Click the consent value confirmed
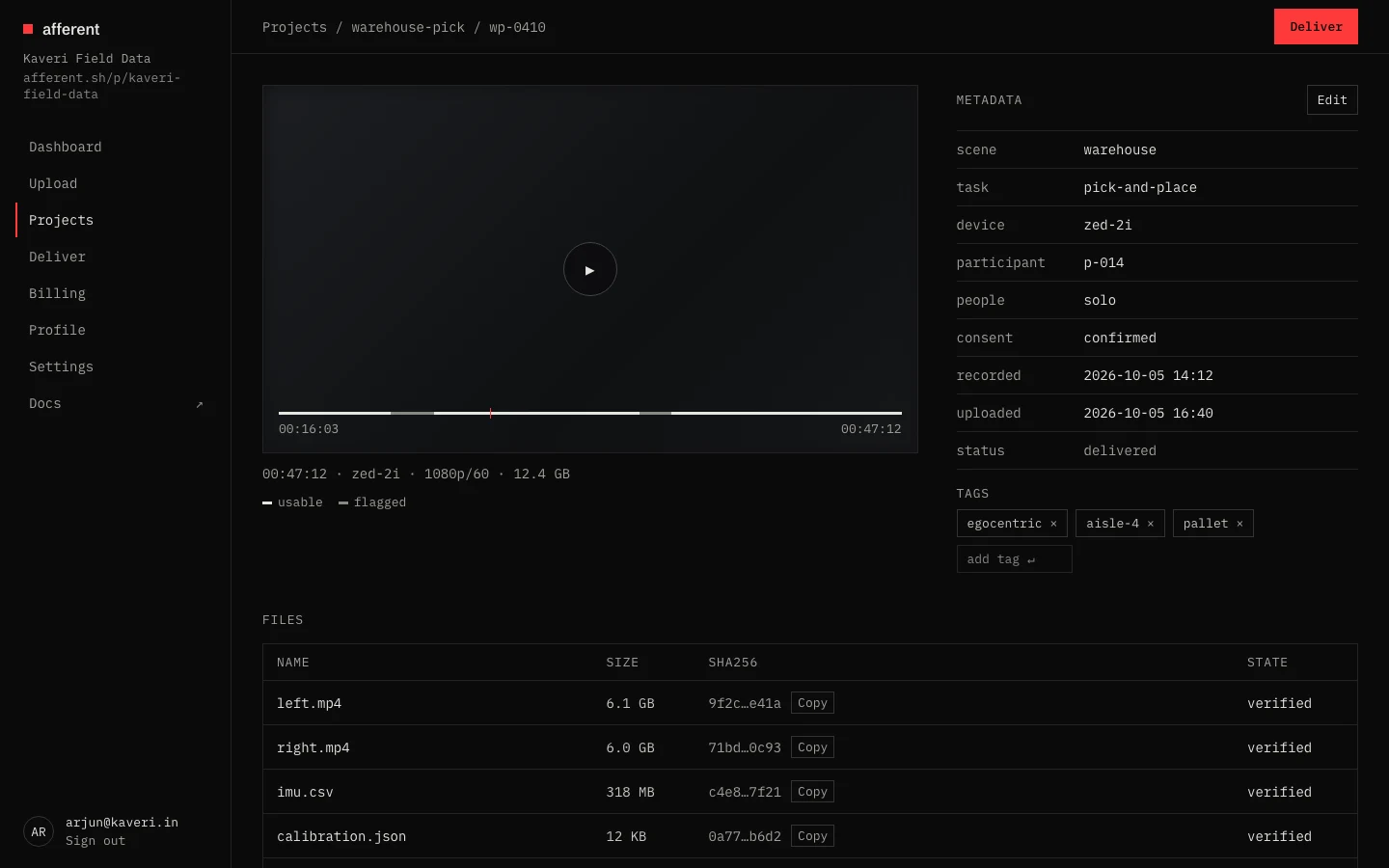 pyautogui.click(x=1120, y=338)
